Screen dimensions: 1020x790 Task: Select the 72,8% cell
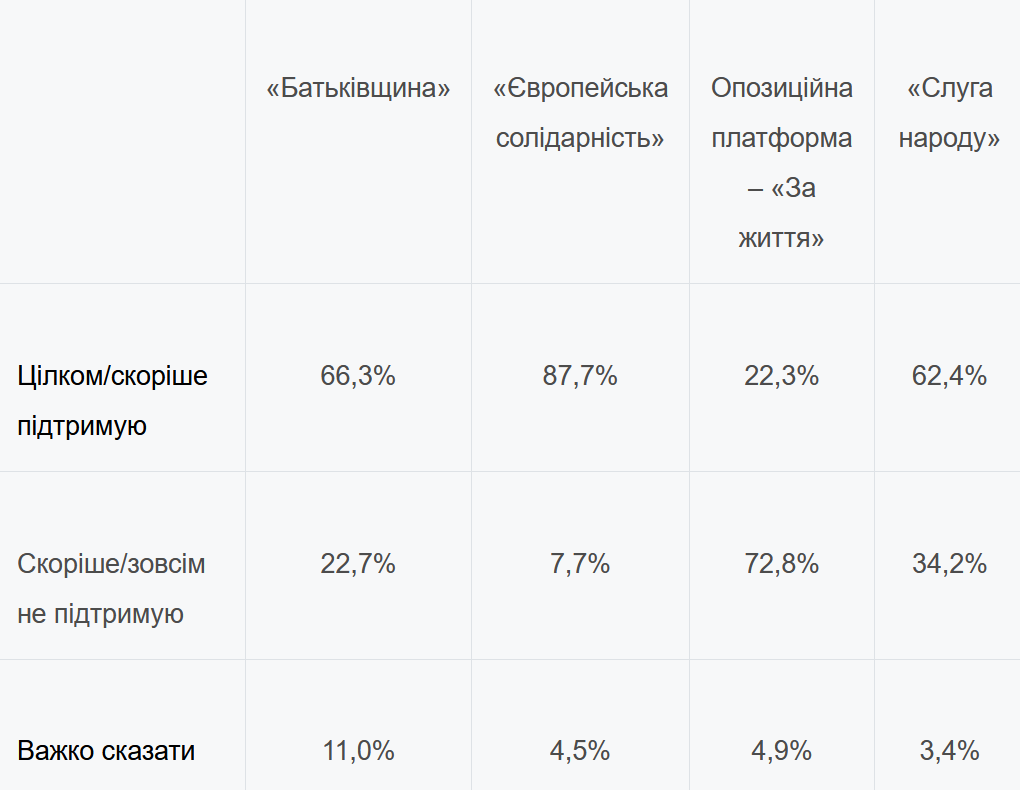782,564
